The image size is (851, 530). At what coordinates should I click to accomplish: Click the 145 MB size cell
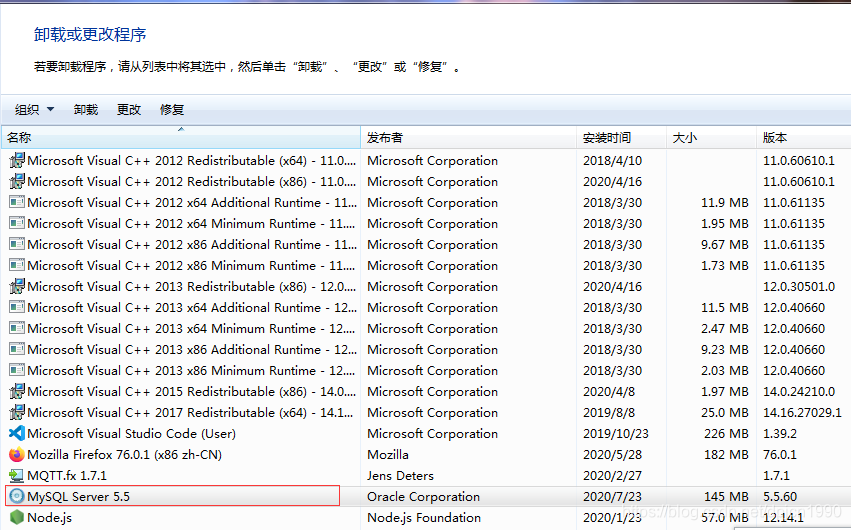(x=726, y=496)
